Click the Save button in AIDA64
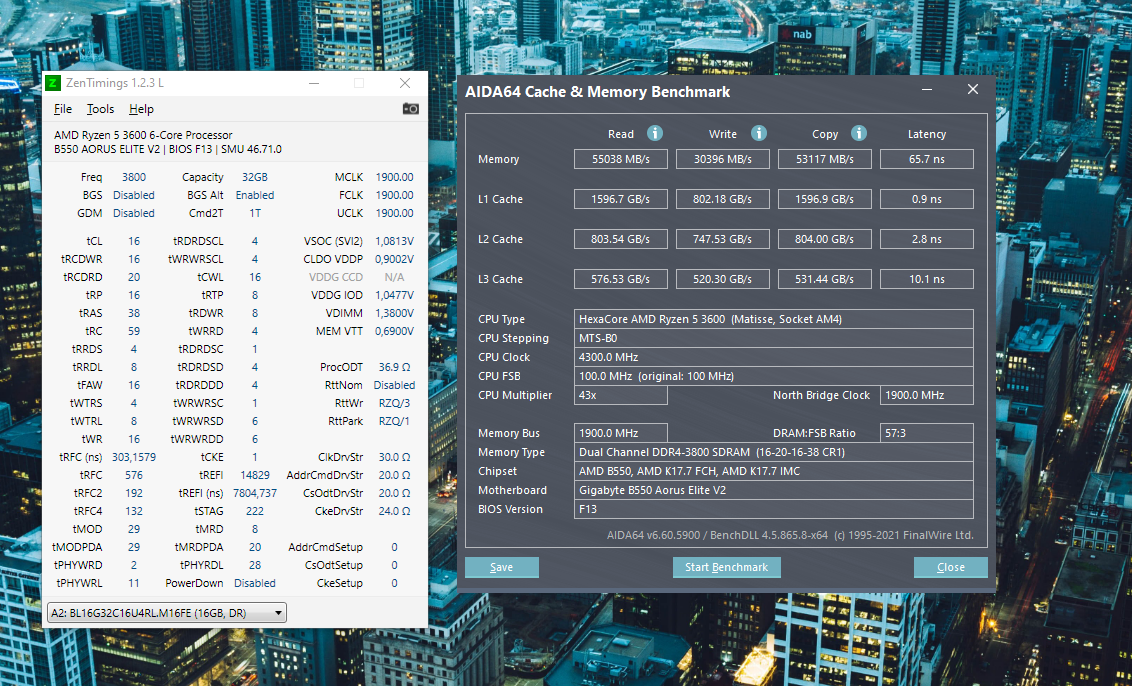 tap(502, 567)
